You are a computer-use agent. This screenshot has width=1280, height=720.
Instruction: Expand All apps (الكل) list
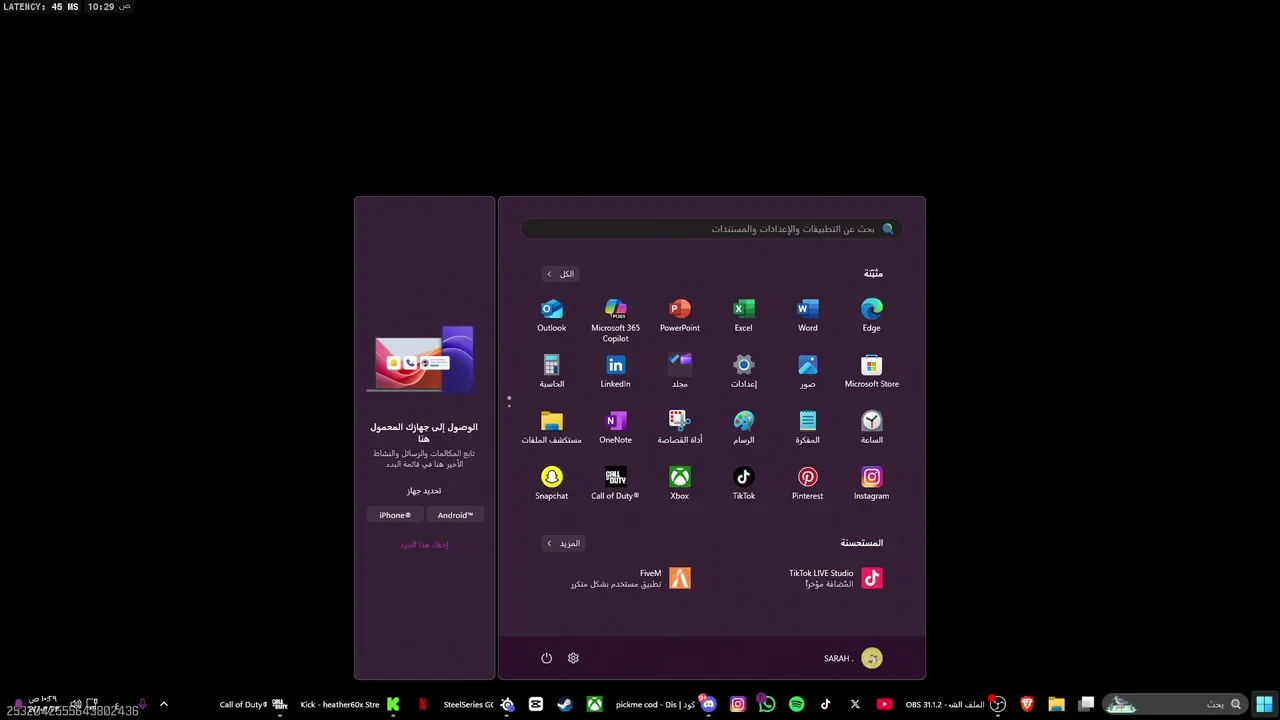[x=560, y=274]
